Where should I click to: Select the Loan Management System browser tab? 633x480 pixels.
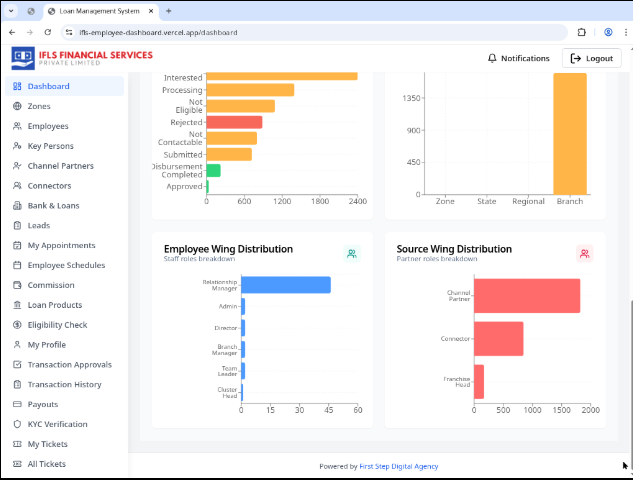tap(99, 10)
